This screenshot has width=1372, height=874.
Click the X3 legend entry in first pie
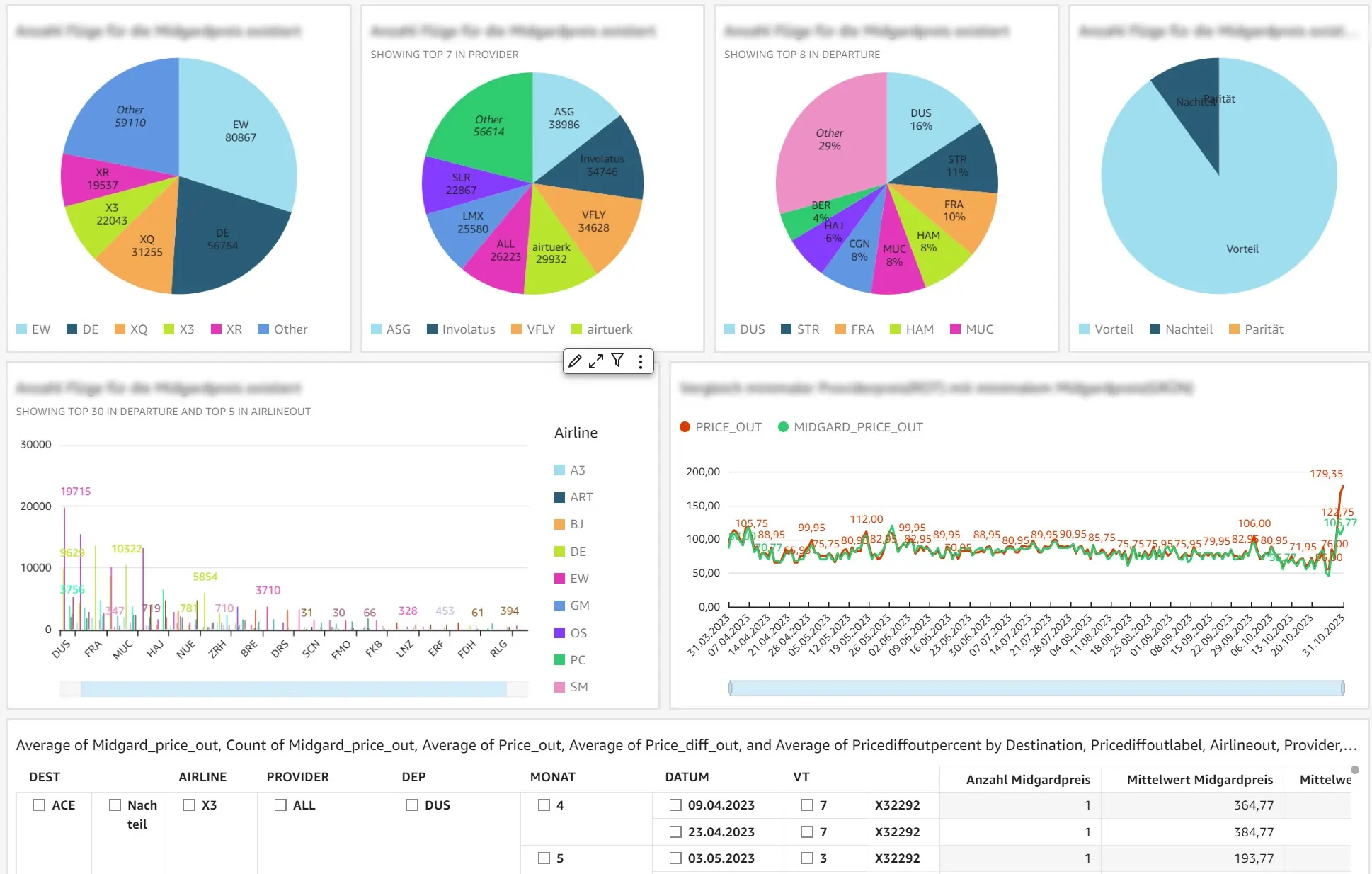click(x=178, y=329)
